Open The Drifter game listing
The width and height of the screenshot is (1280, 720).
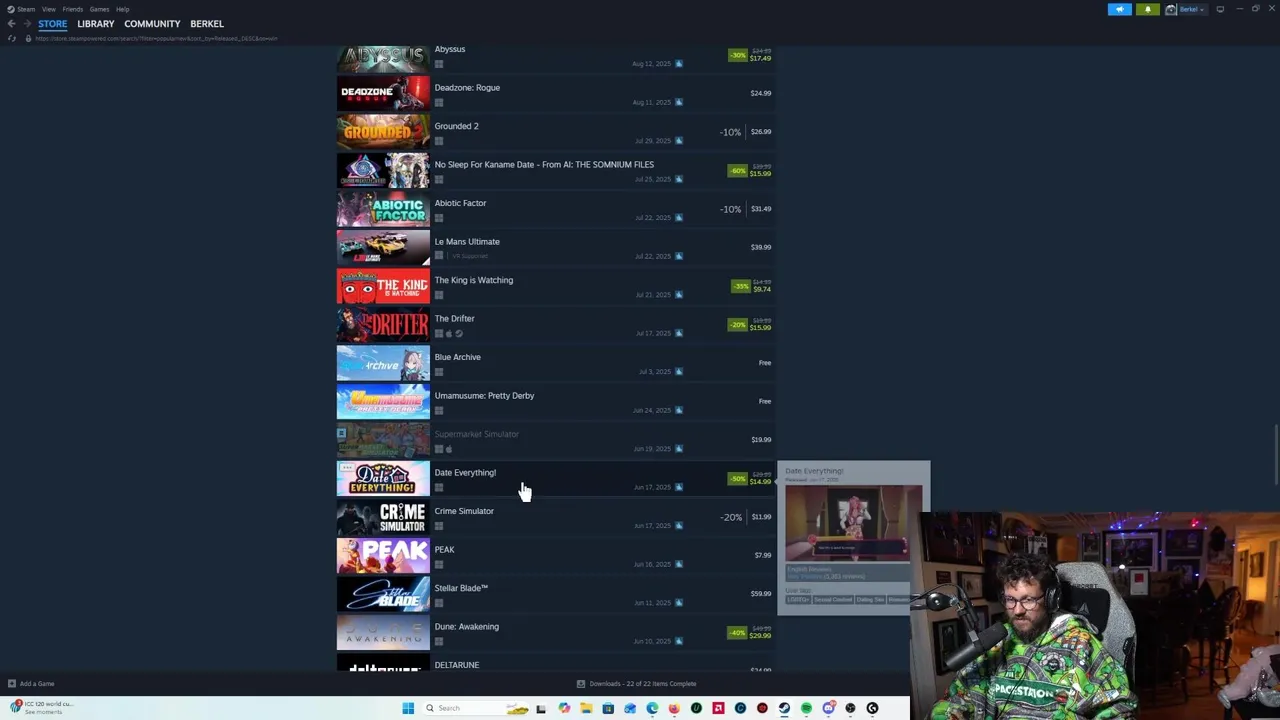pos(556,325)
